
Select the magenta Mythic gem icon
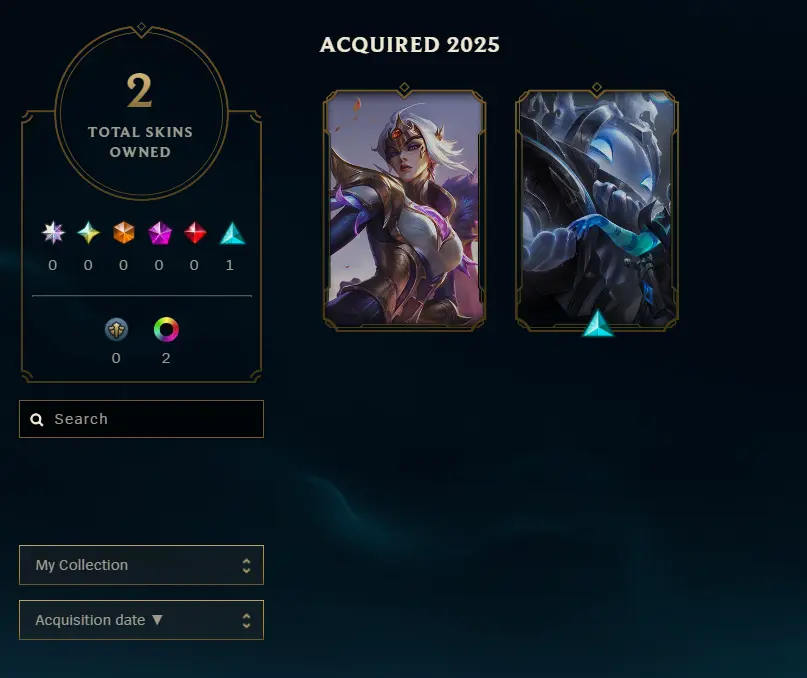point(160,233)
